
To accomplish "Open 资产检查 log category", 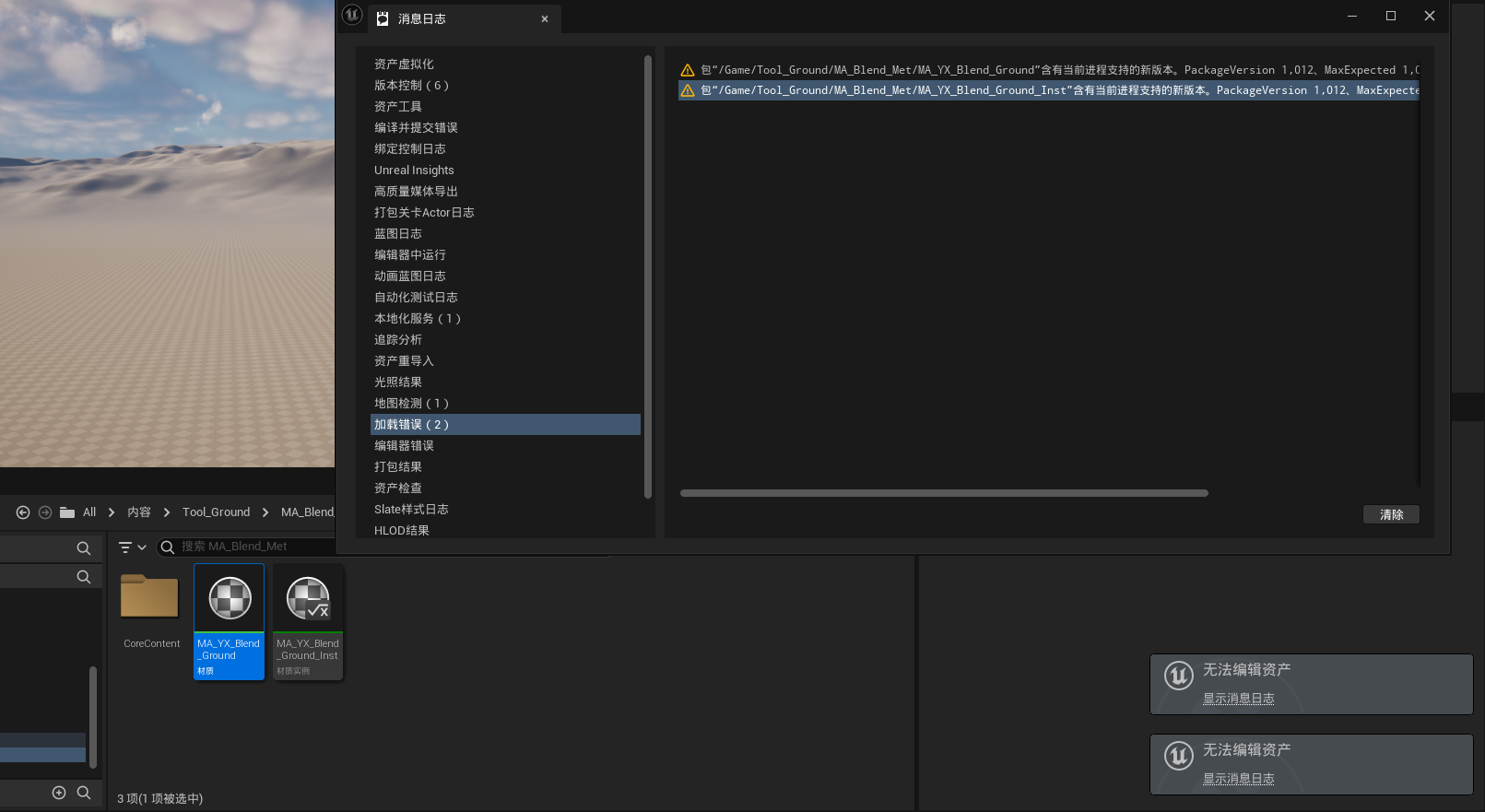I will click(x=505, y=488).
